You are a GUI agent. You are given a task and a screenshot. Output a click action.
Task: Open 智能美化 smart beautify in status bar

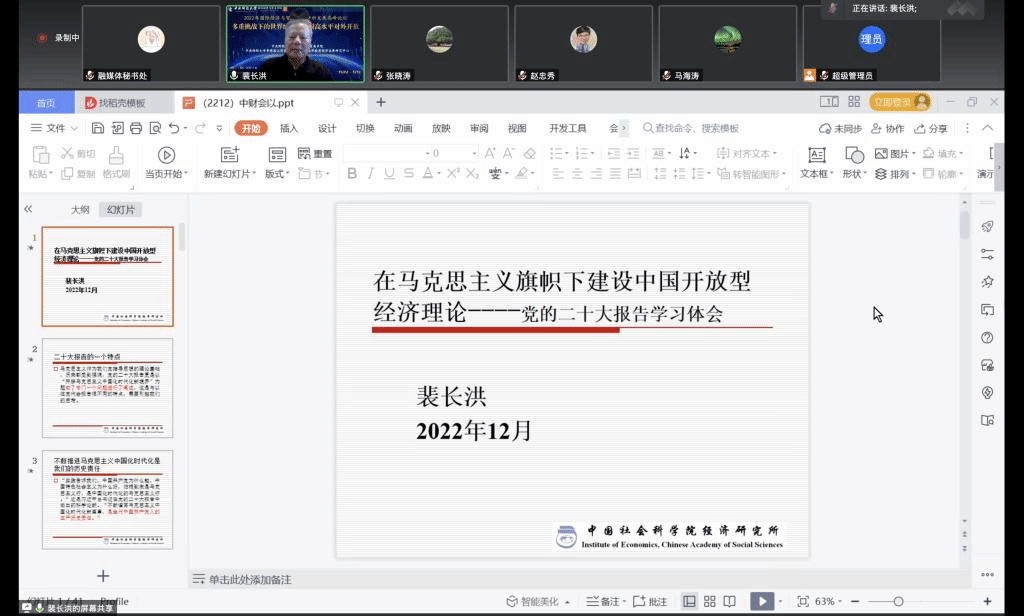coord(539,601)
